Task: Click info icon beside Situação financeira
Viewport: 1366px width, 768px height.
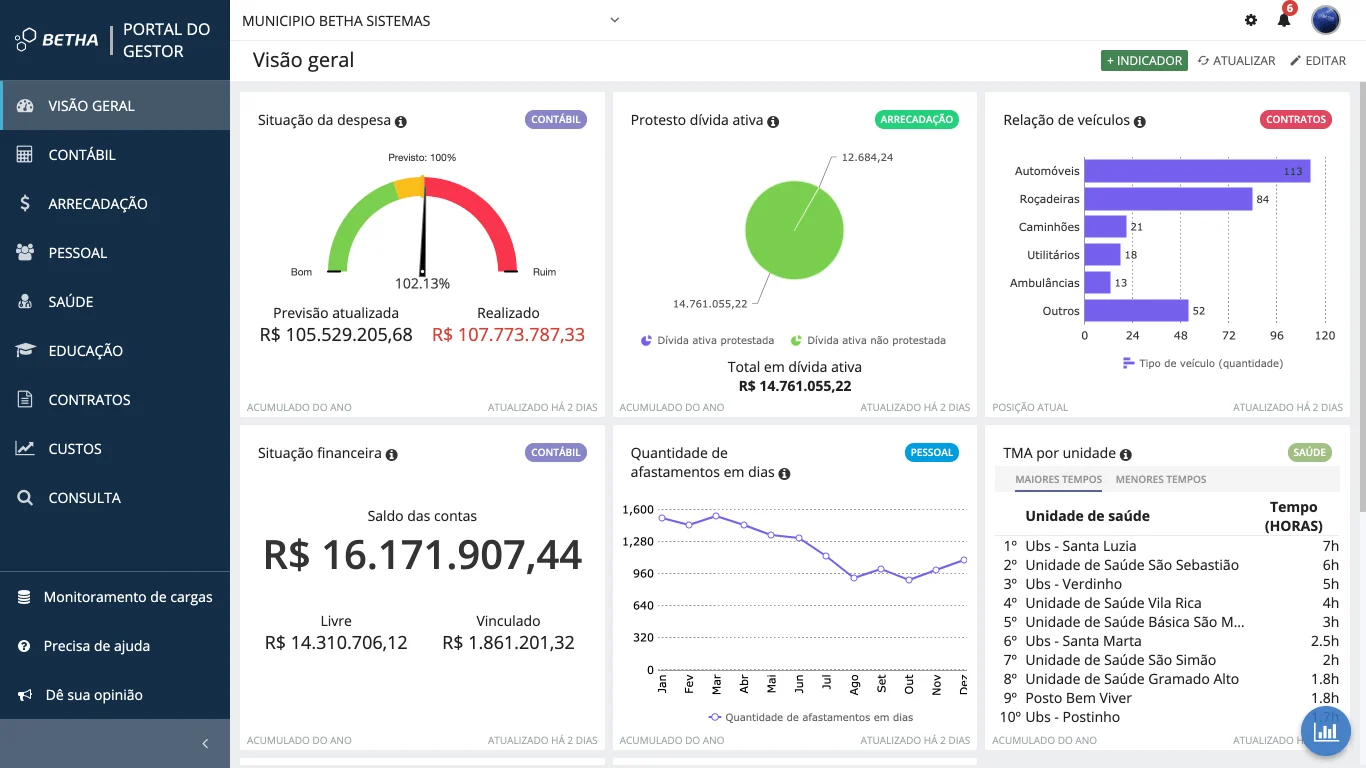Action: pyautogui.click(x=392, y=455)
